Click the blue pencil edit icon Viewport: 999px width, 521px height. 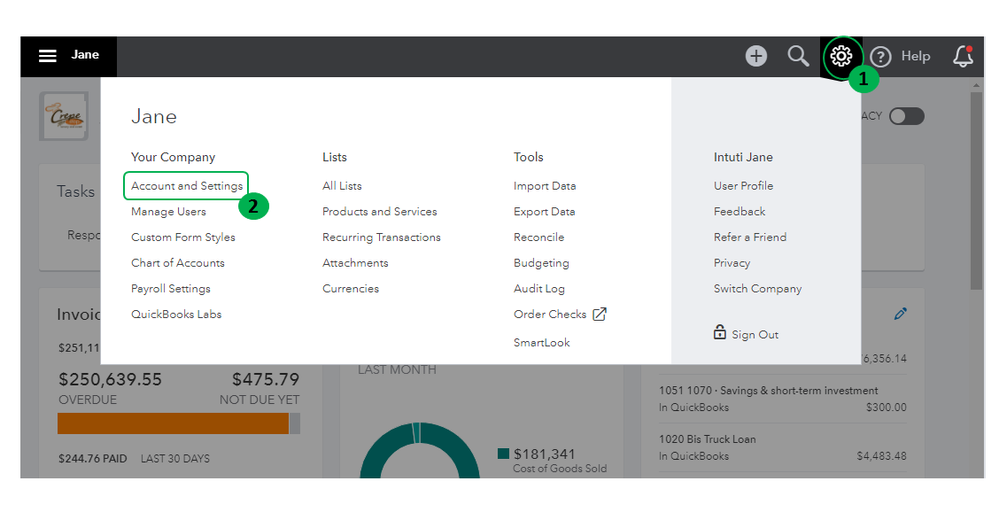(900, 313)
